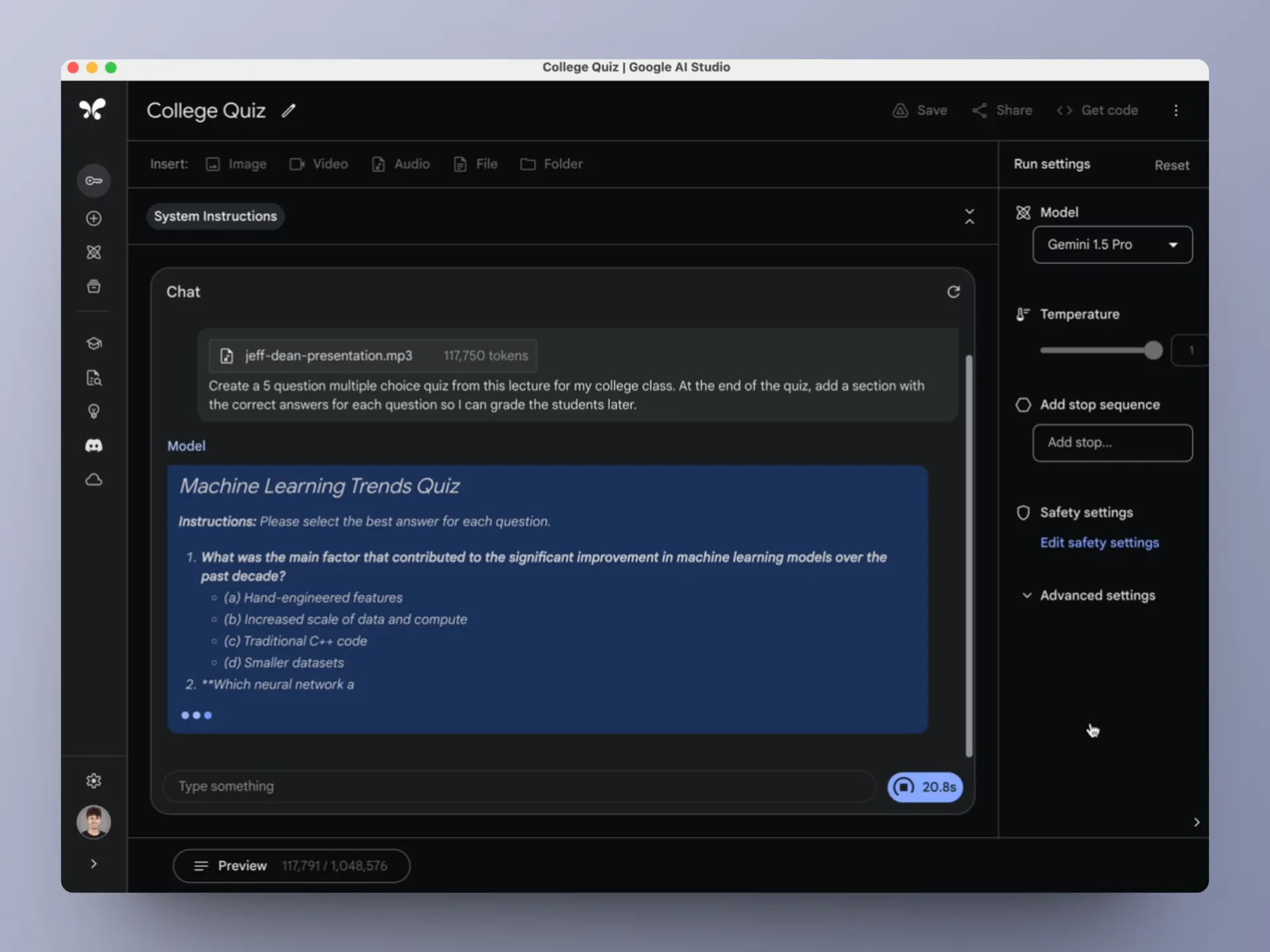Click the Get code button

(x=1097, y=110)
